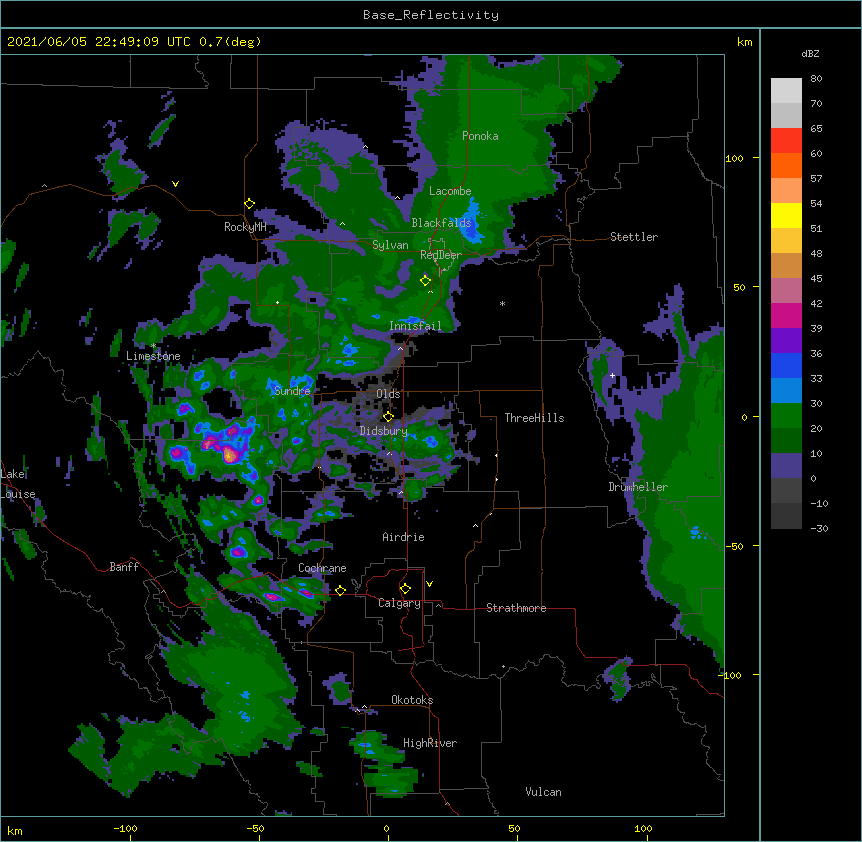862x842 pixels.
Task: Click the km unit label at top right
Action: click(744, 42)
